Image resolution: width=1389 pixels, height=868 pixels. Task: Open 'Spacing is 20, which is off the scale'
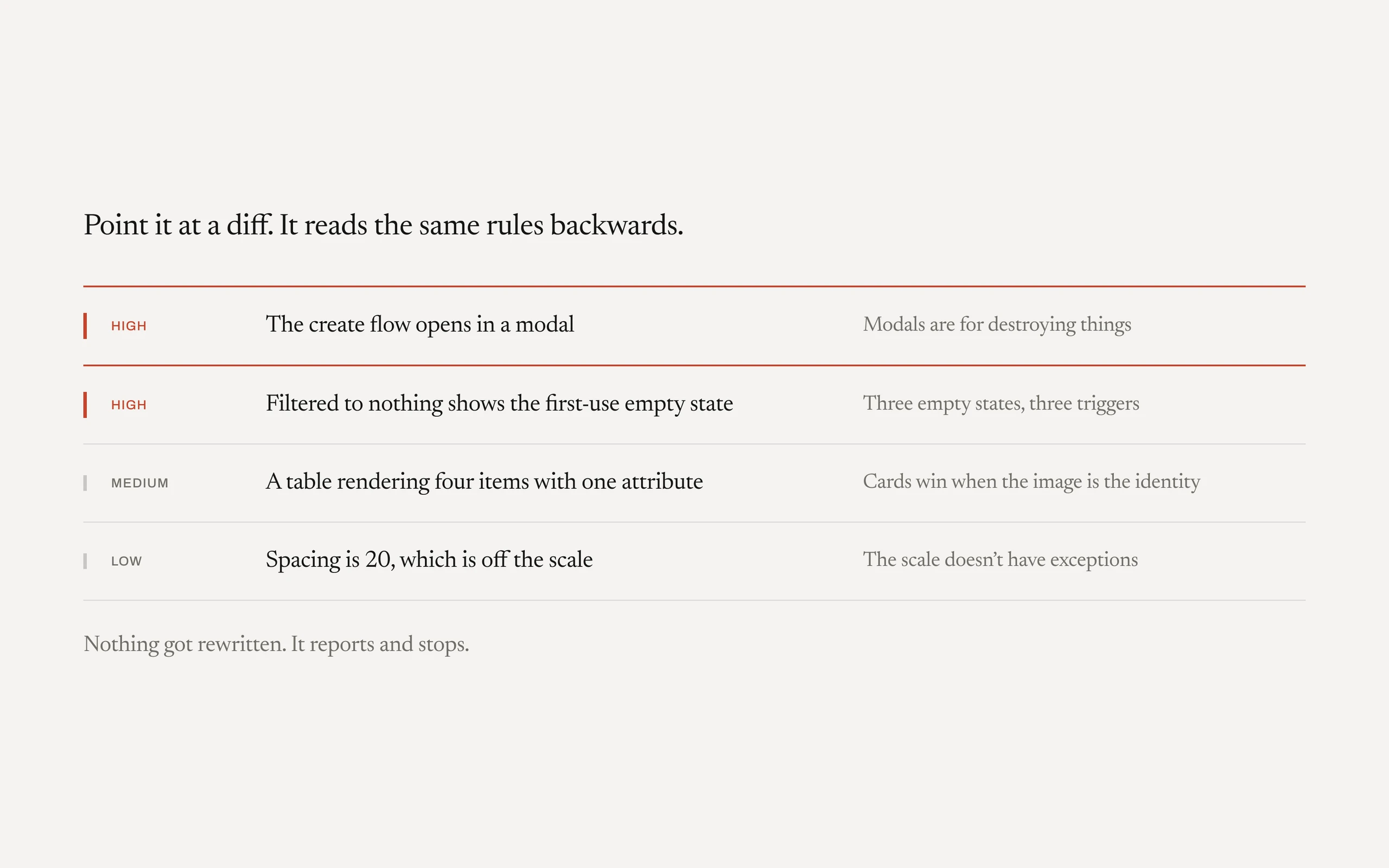pos(429,560)
